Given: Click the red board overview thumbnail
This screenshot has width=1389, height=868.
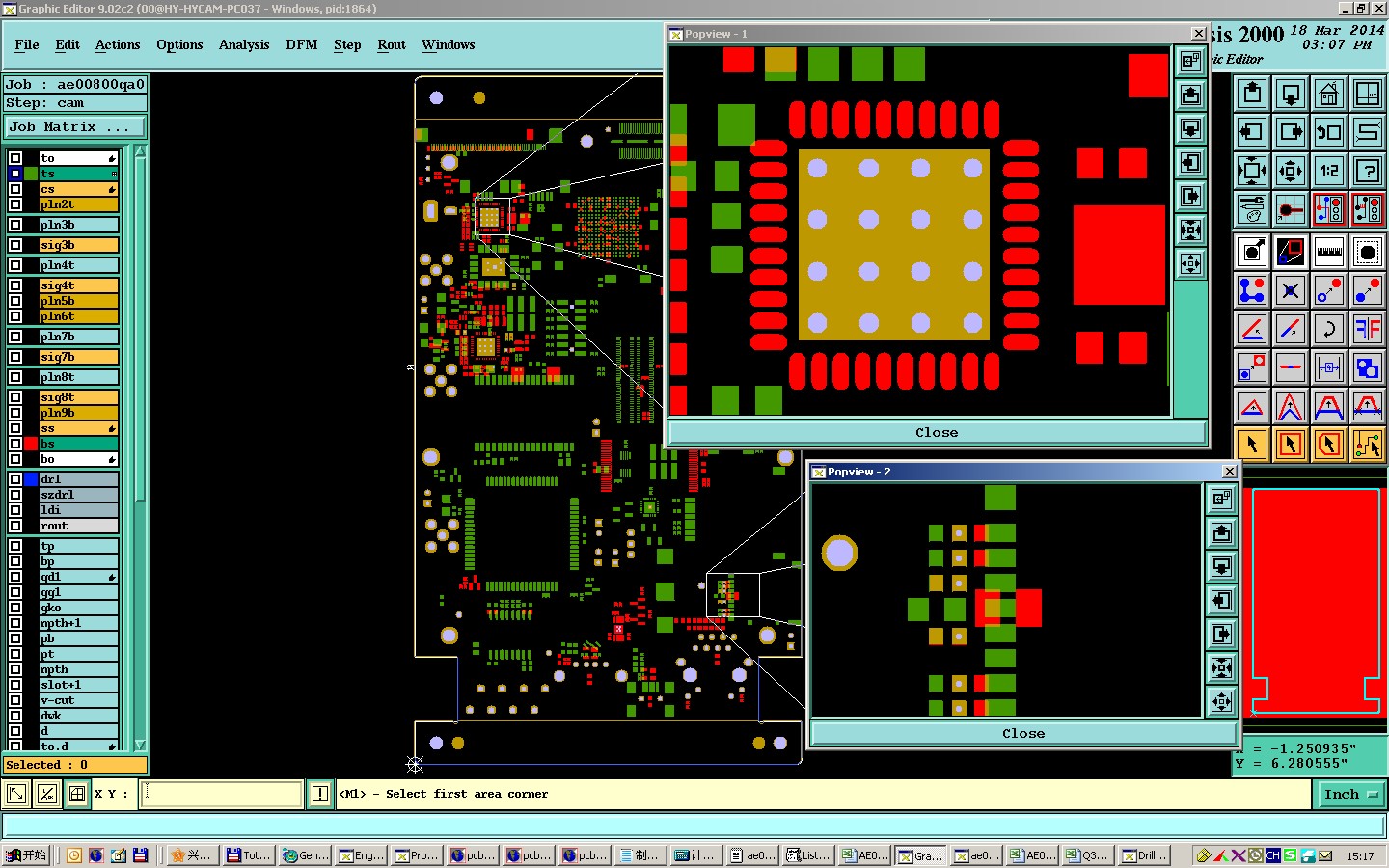Looking at the screenshot, I should tap(1316, 602).
